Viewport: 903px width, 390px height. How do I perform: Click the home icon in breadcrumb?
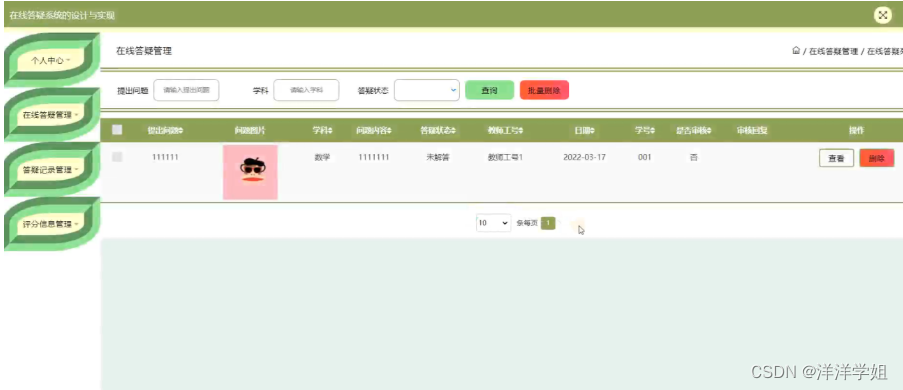coord(796,51)
